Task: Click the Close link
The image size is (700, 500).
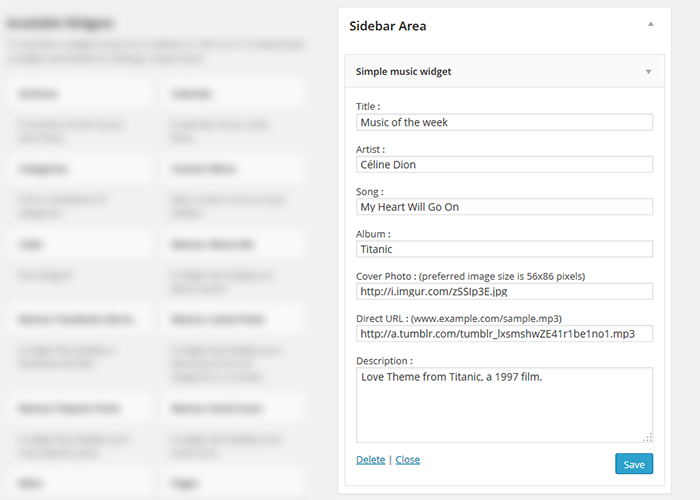Action: [407, 460]
